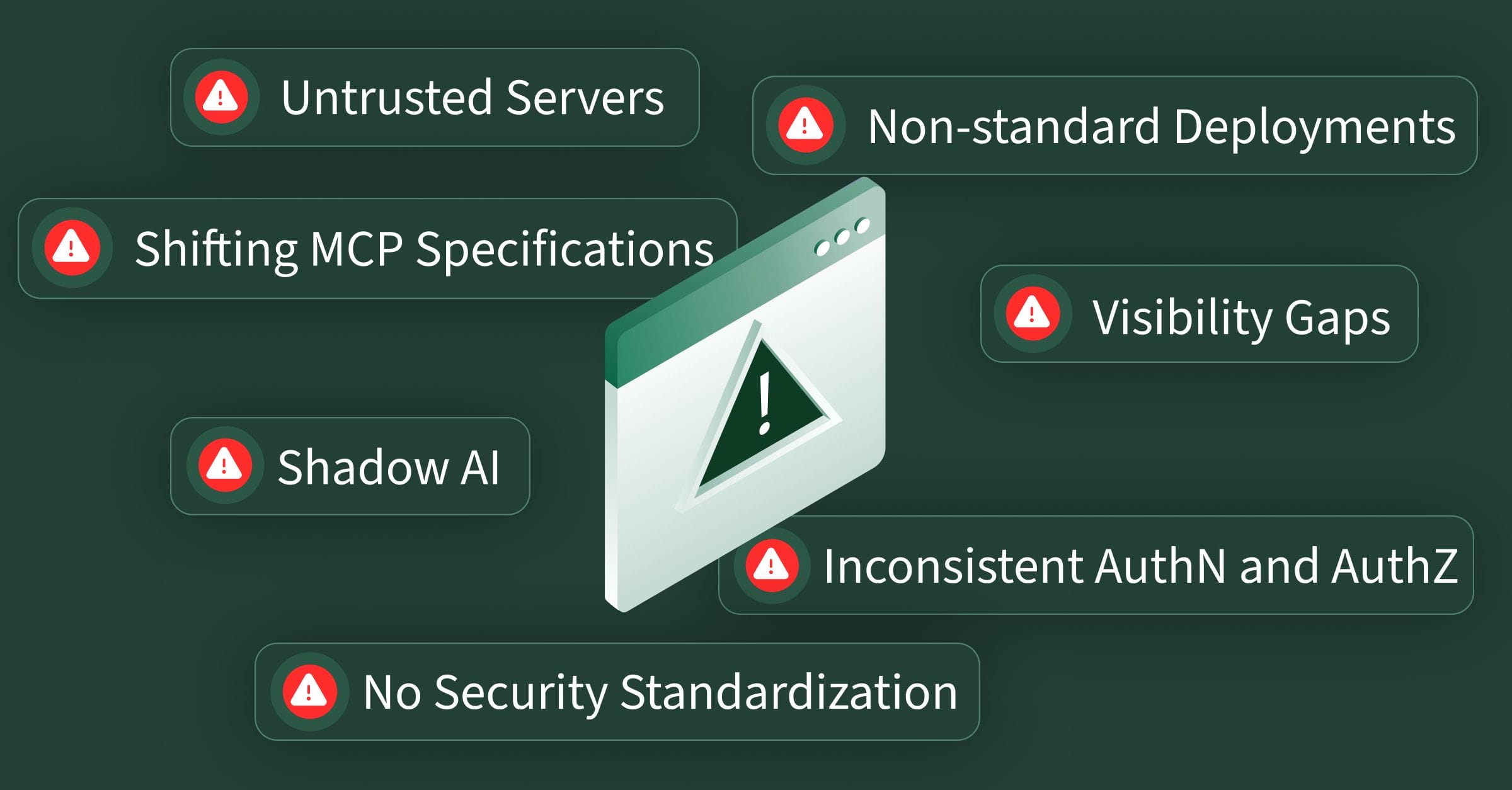Select the red warning icon for Shadow AI
This screenshot has height=790, width=1512.
pos(224,466)
